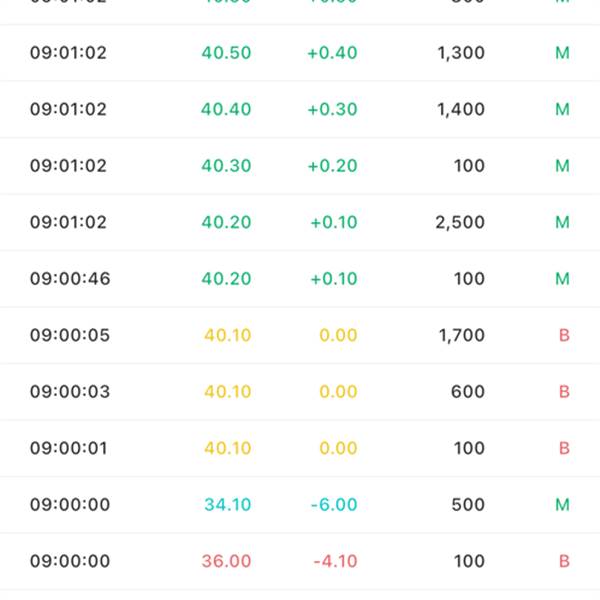The width and height of the screenshot is (600, 600).
Task: Select the 34.10 price entry
Action: 228,505
